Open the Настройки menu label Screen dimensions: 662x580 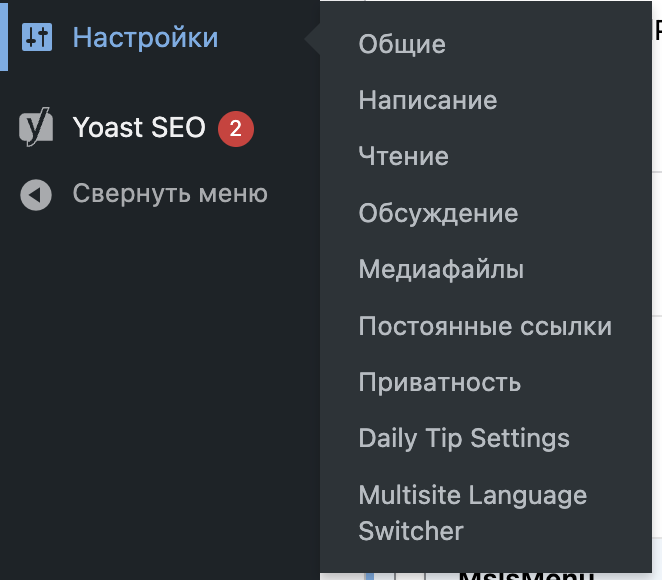(145, 38)
